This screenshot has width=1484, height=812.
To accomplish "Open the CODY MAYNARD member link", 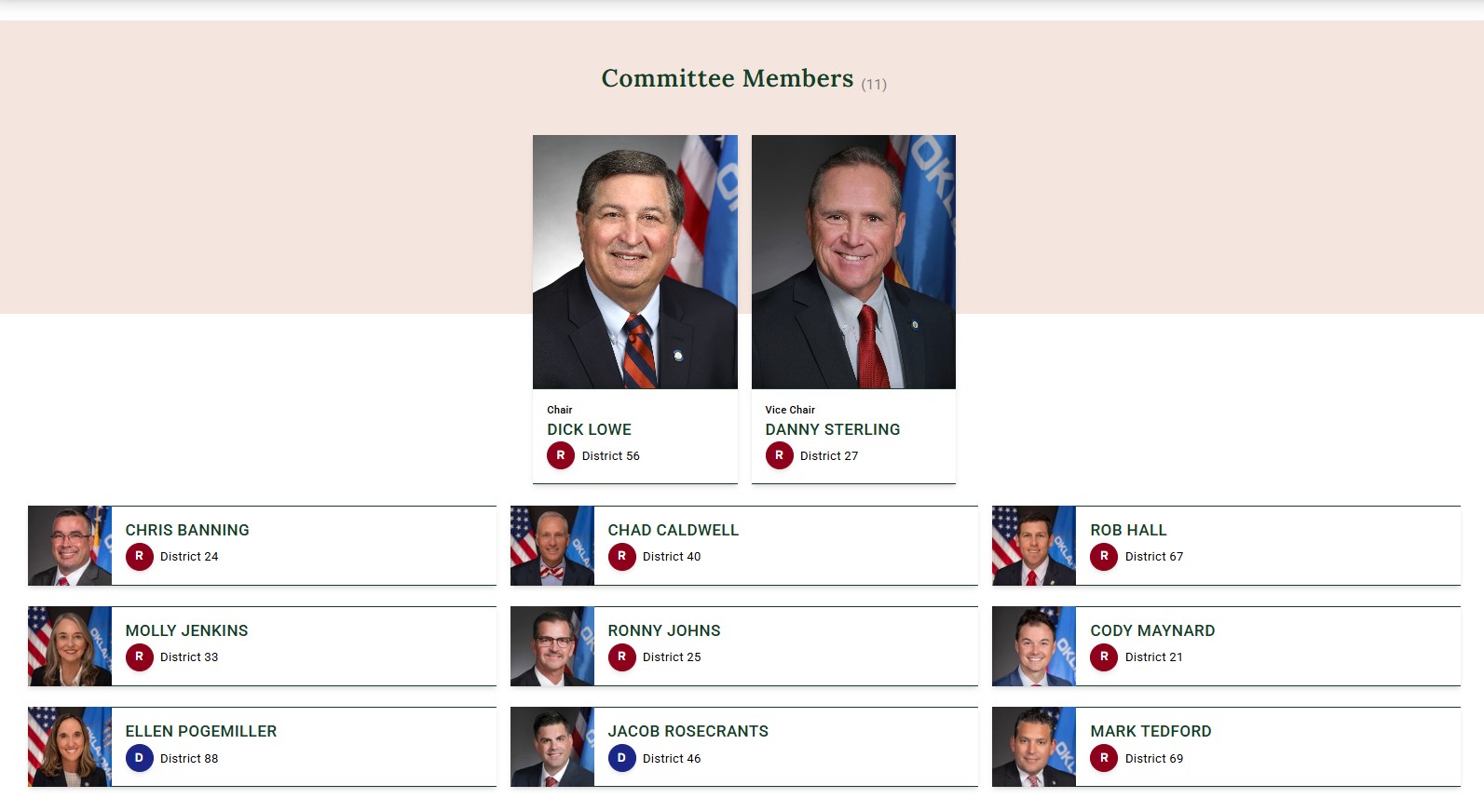I will pyautogui.click(x=1152, y=630).
